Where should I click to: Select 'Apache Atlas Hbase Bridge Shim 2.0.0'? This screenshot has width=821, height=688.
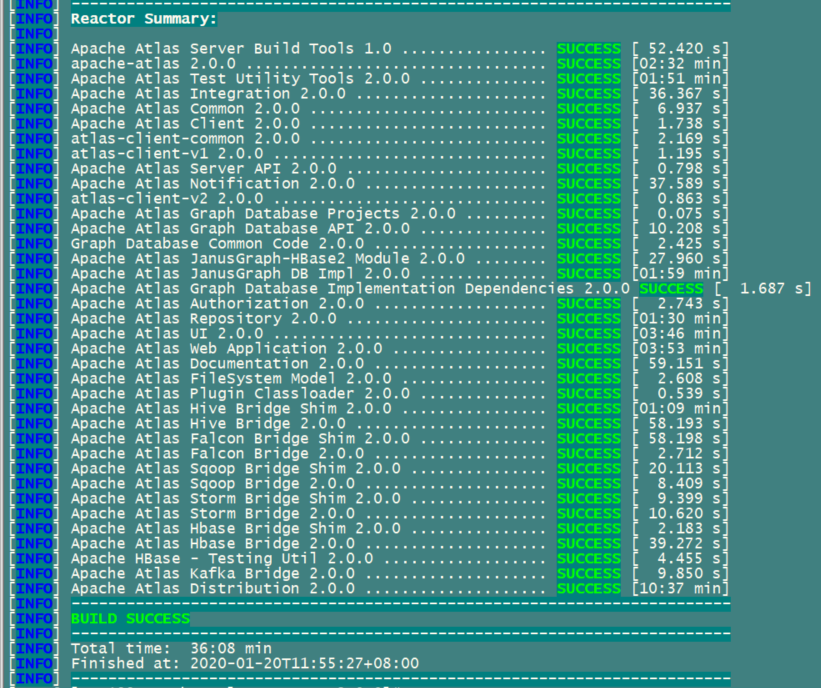pyautogui.click(x=236, y=529)
